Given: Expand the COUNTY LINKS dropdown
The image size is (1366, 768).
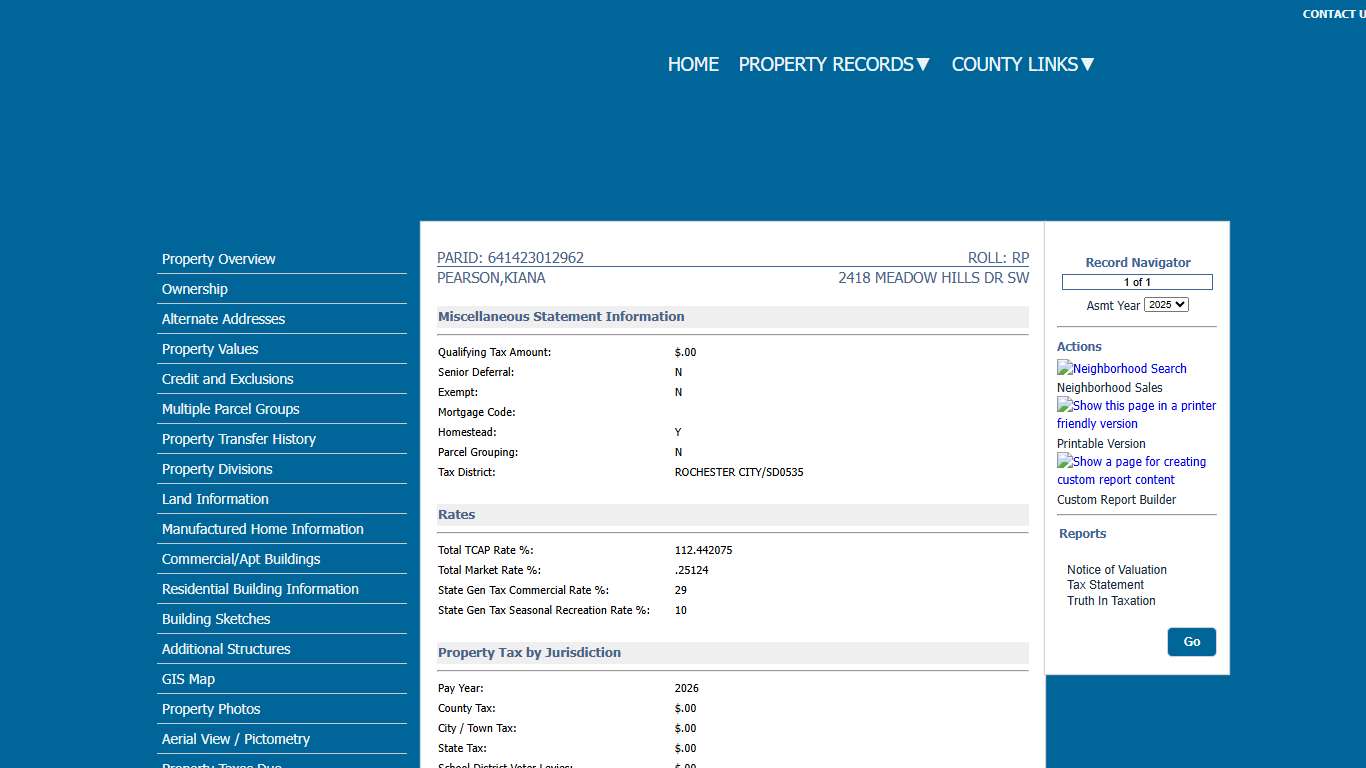Looking at the screenshot, I should point(1022,64).
